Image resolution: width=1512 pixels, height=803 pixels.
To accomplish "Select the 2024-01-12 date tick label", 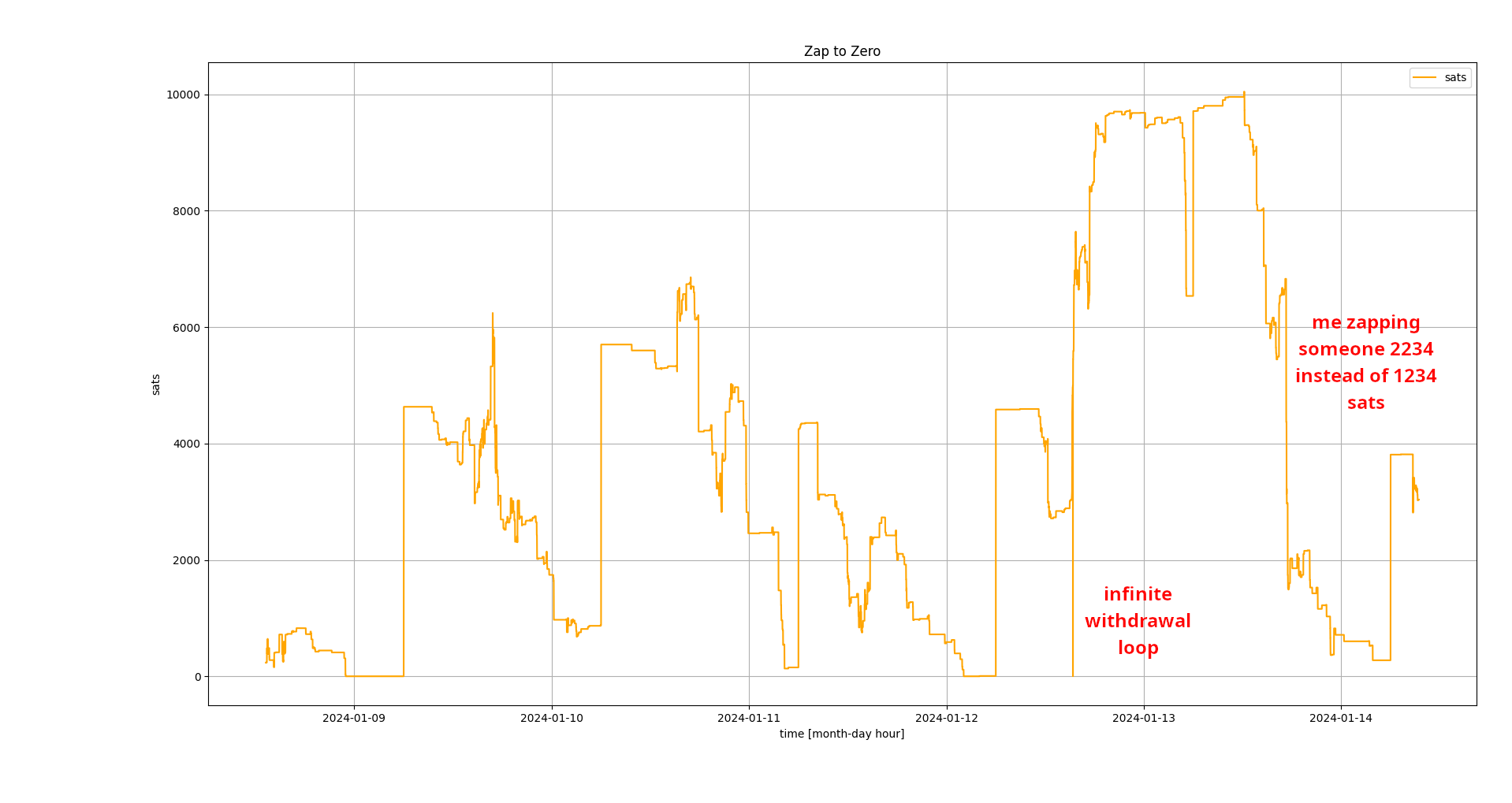I will pos(946,718).
